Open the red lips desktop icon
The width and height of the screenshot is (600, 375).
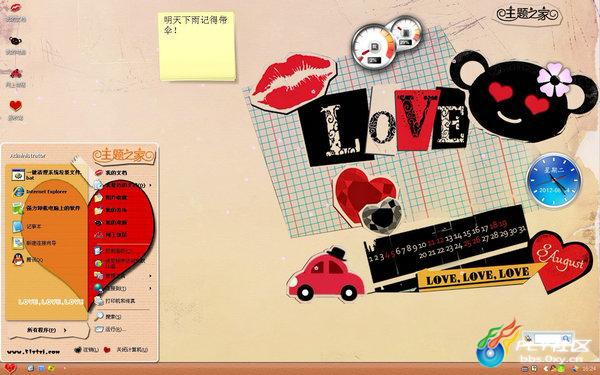[15, 11]
